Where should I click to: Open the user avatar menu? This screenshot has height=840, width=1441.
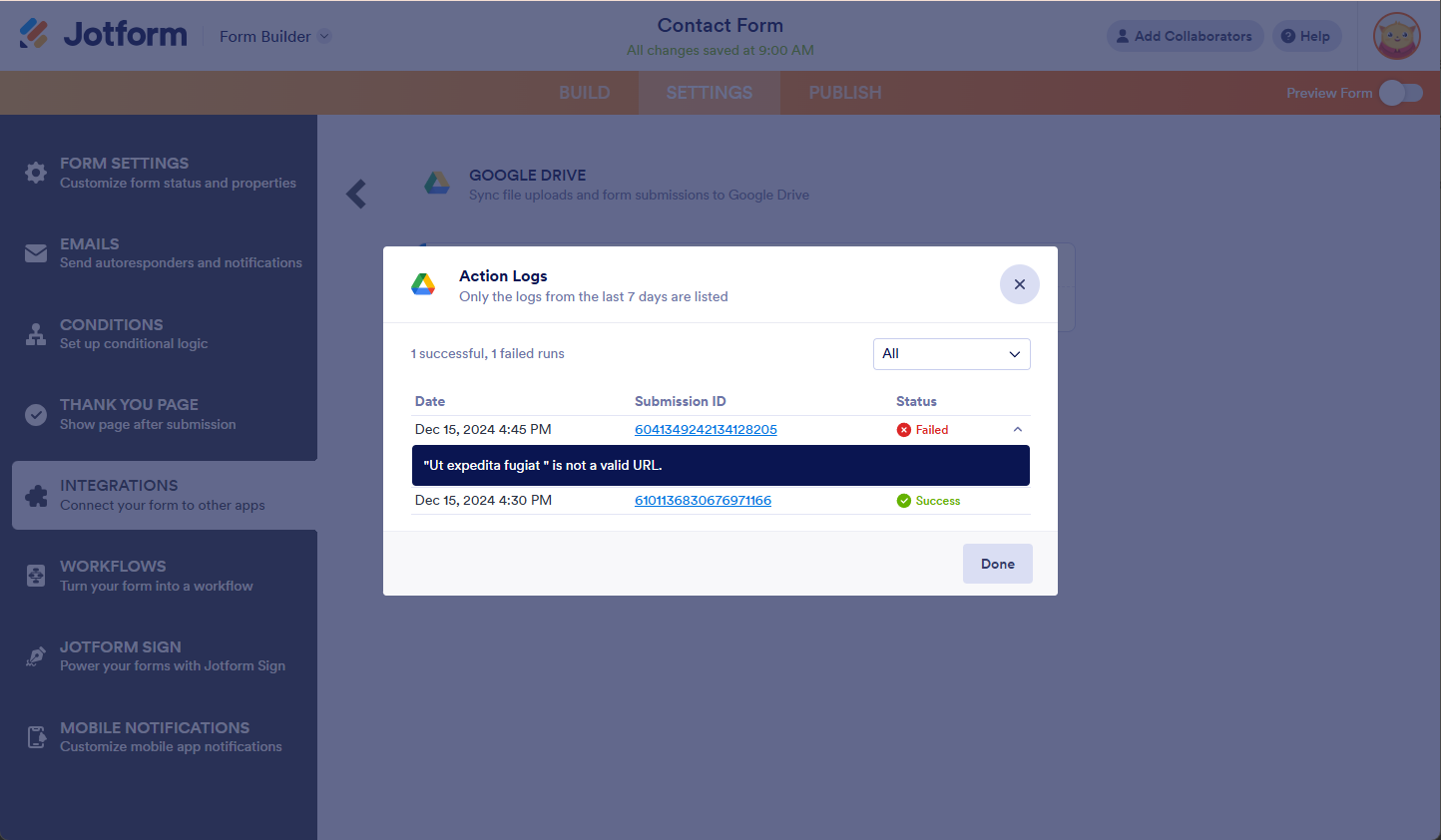click(1396, 36)
